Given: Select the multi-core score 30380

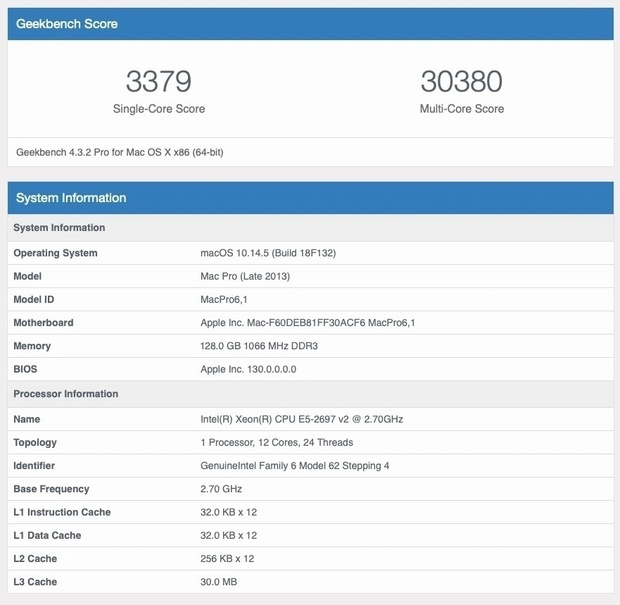Looking at the screenshot, I should pyautogui.click(x=461, y=81).
